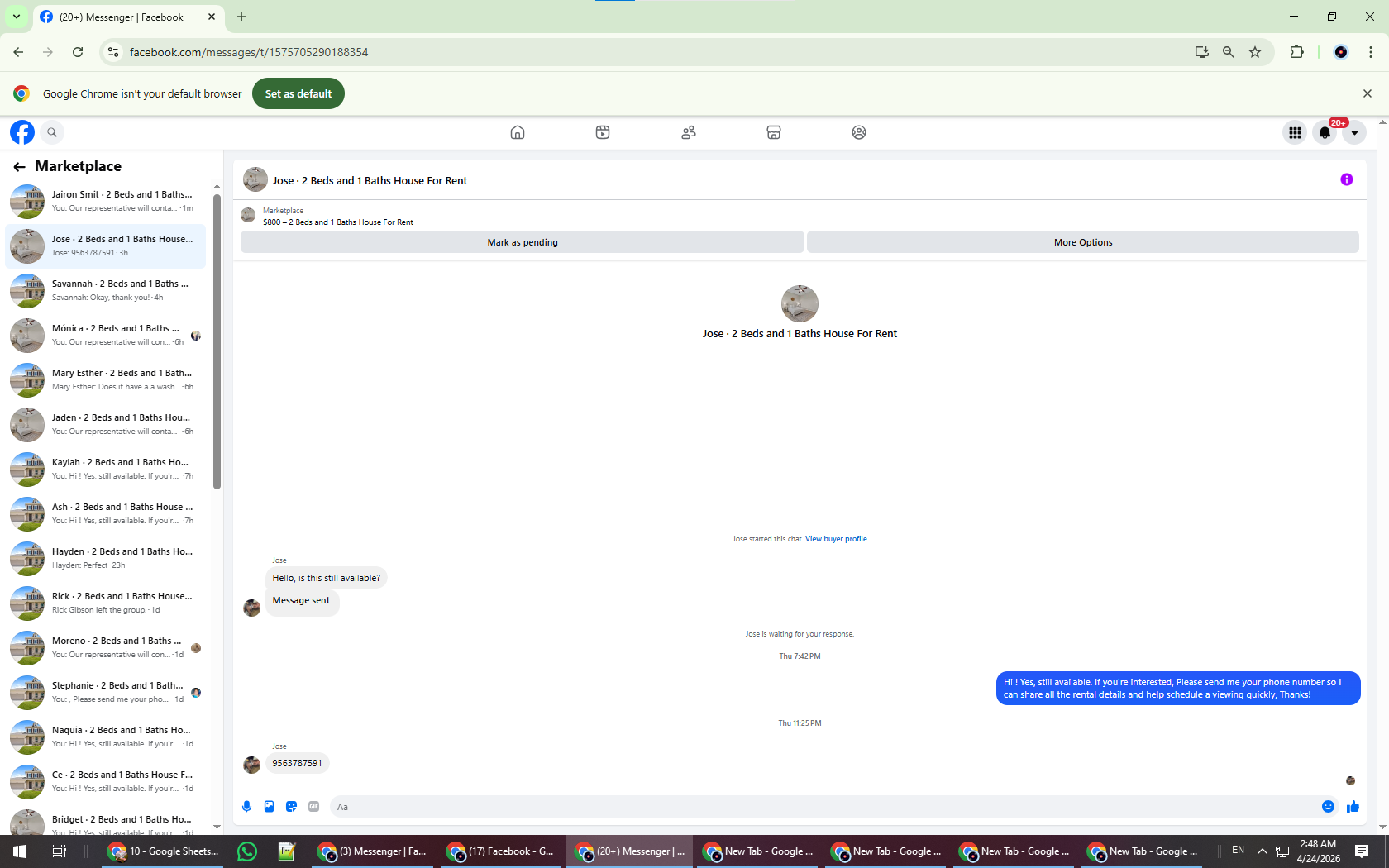The height and width of the screenshot is (868, 1389).
Task: Open Jairon Smit conversation
Action: pos(106,201)
